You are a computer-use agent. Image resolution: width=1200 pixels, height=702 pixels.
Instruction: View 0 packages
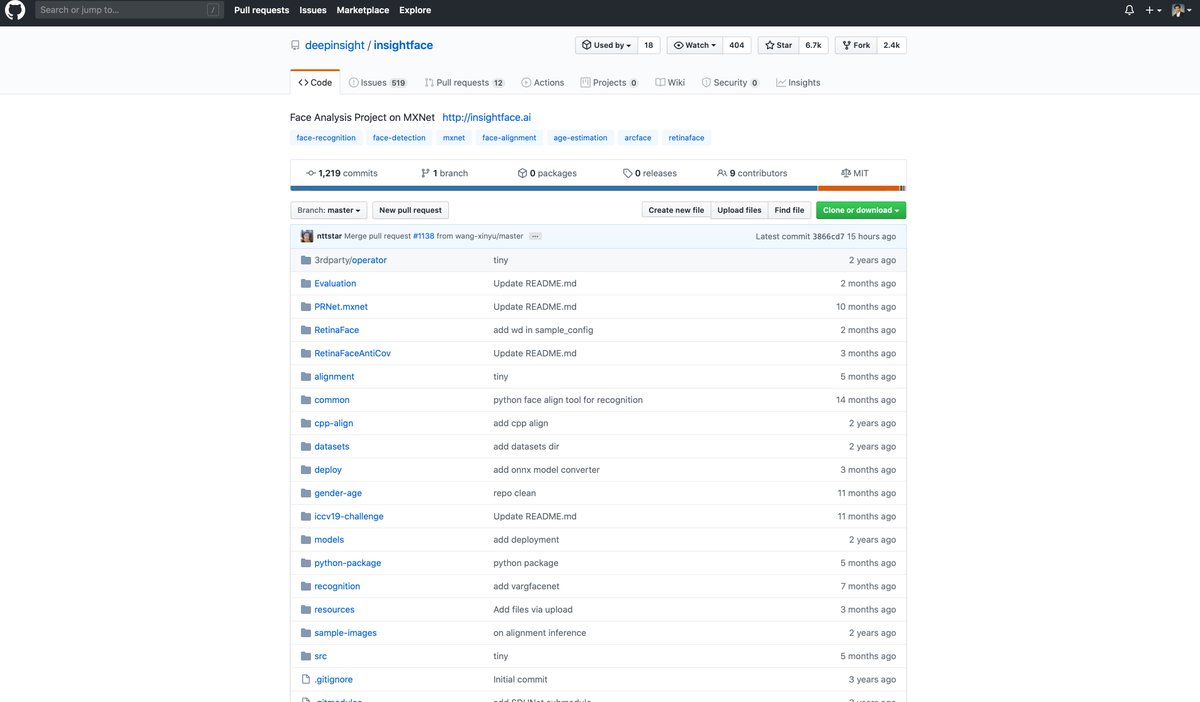[547, 173]
